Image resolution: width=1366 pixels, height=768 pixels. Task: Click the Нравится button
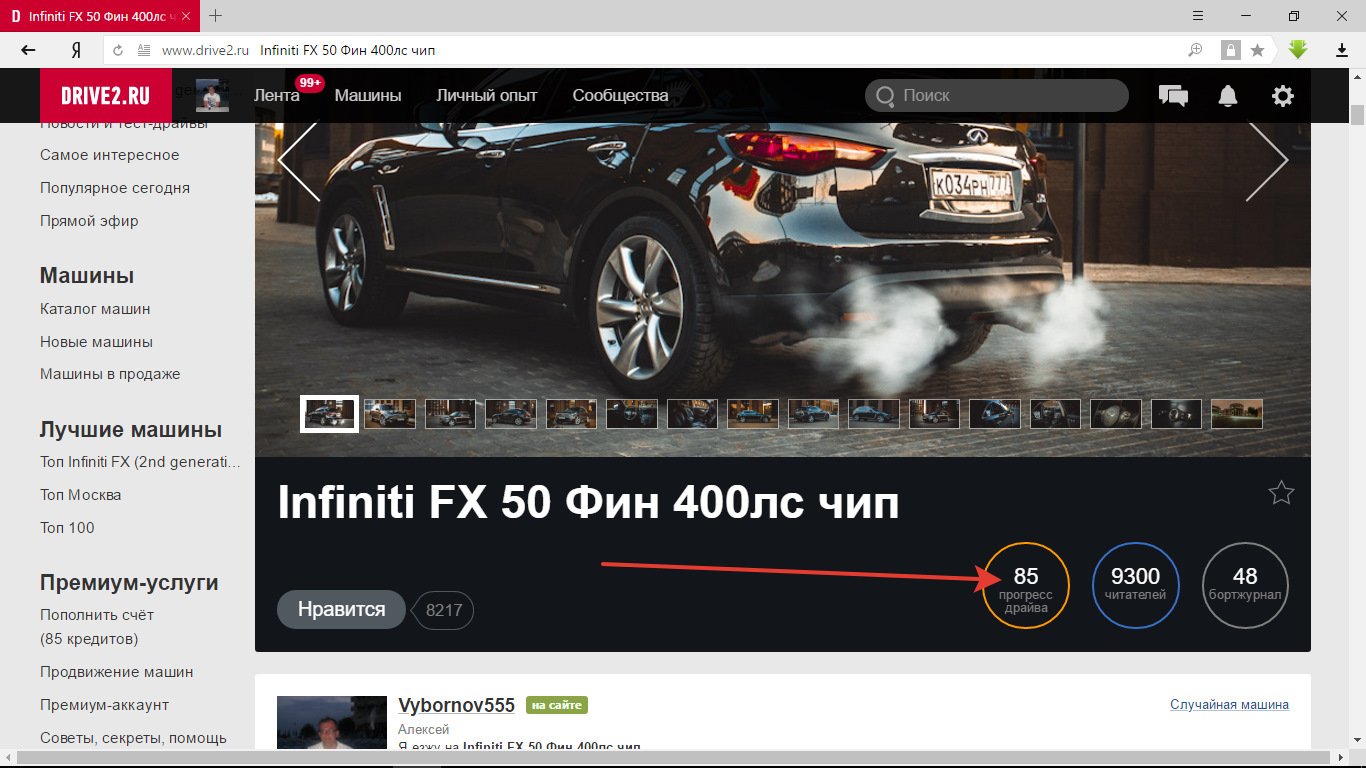(341, 609)
